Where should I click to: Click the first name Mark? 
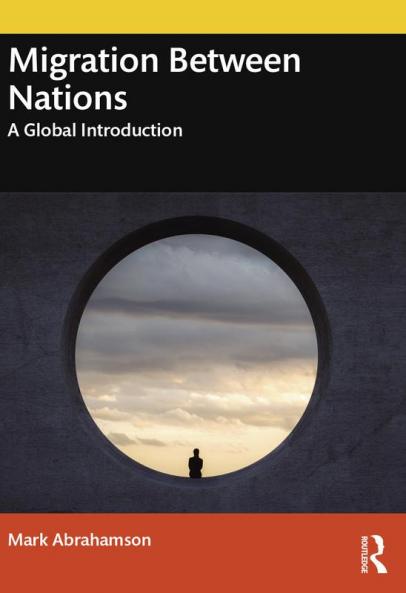(28, 540)
